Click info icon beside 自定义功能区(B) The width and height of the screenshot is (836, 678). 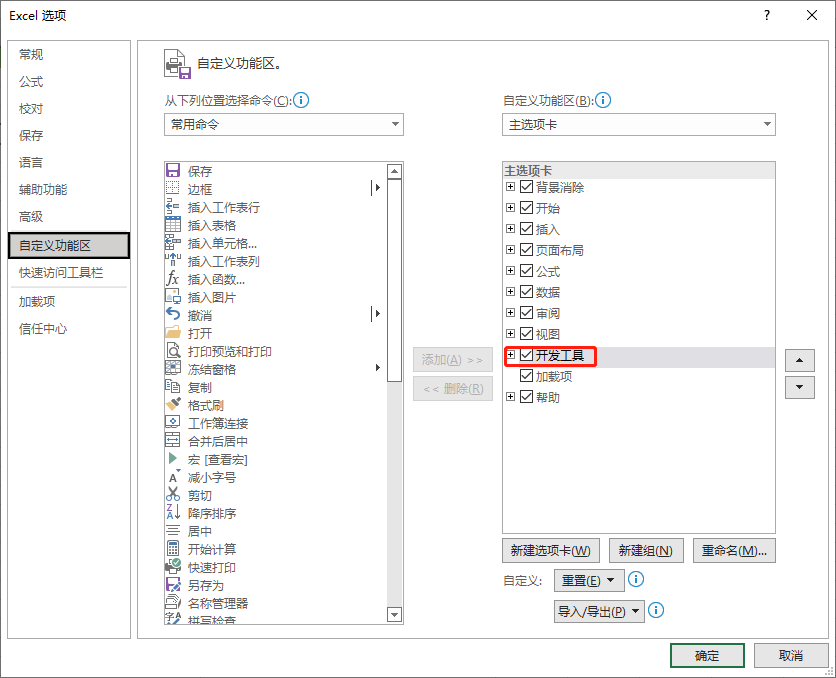coord(602,100)
